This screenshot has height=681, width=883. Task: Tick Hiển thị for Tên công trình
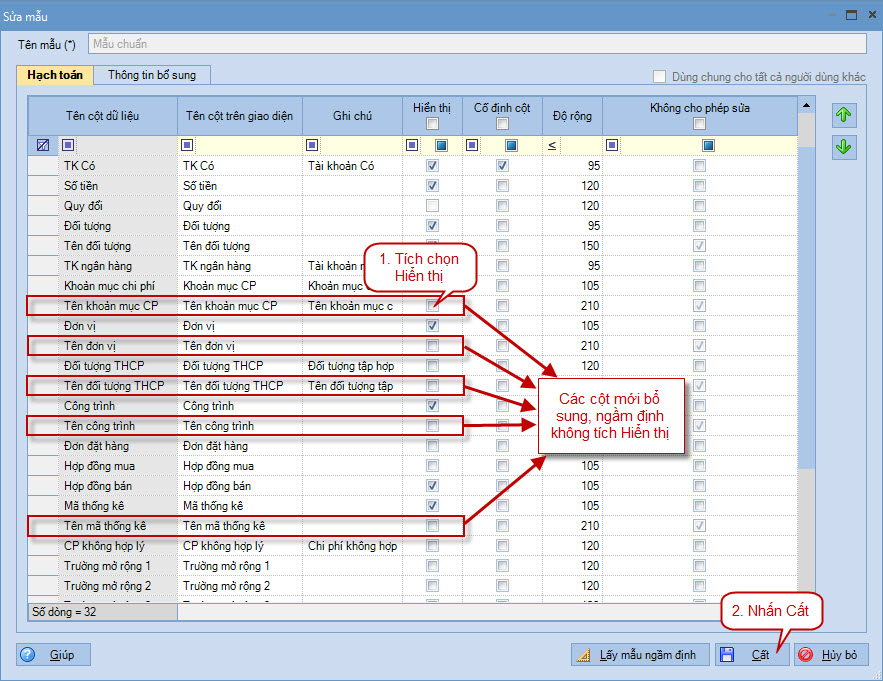click(x=432, y=426)
